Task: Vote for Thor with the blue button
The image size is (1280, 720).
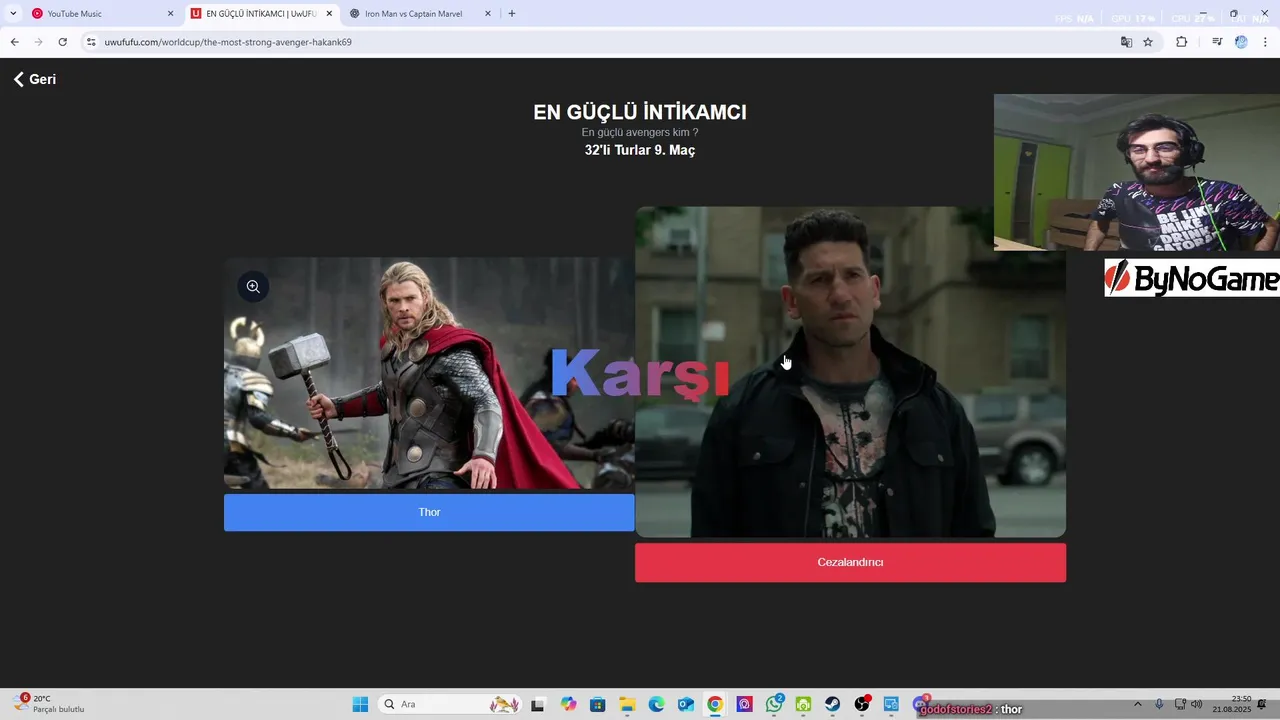Action: pyautogui.click(x=429, y=512)
